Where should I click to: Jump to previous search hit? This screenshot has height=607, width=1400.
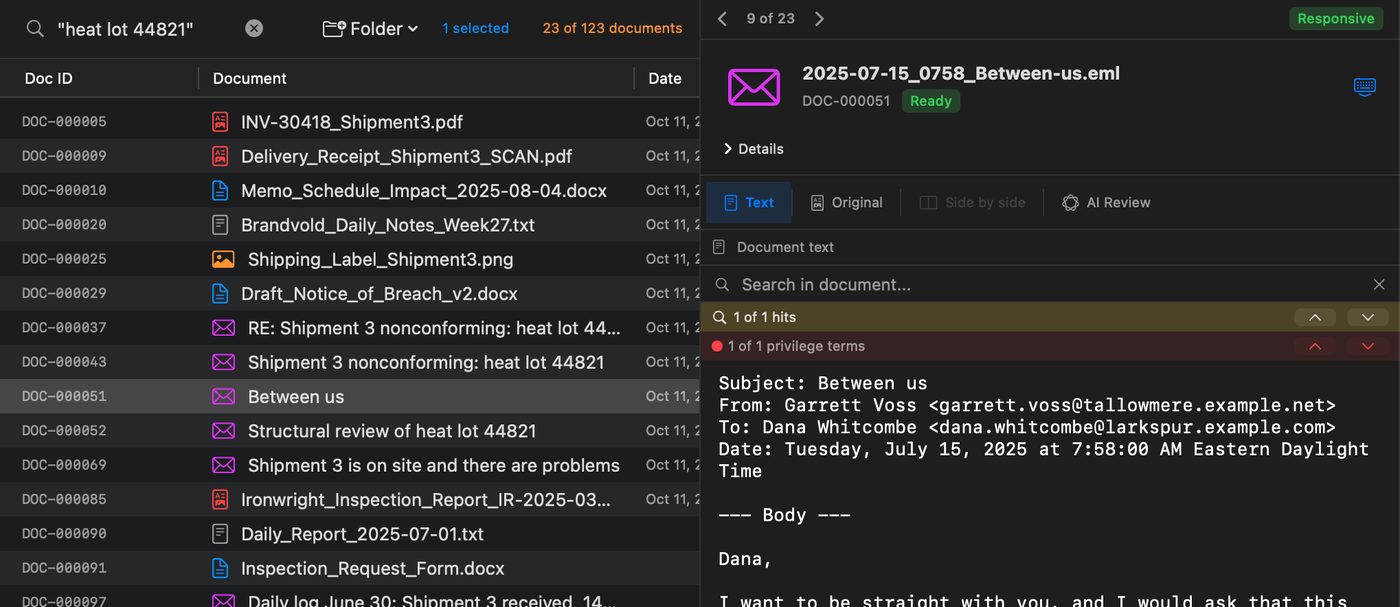(1315, 317)
